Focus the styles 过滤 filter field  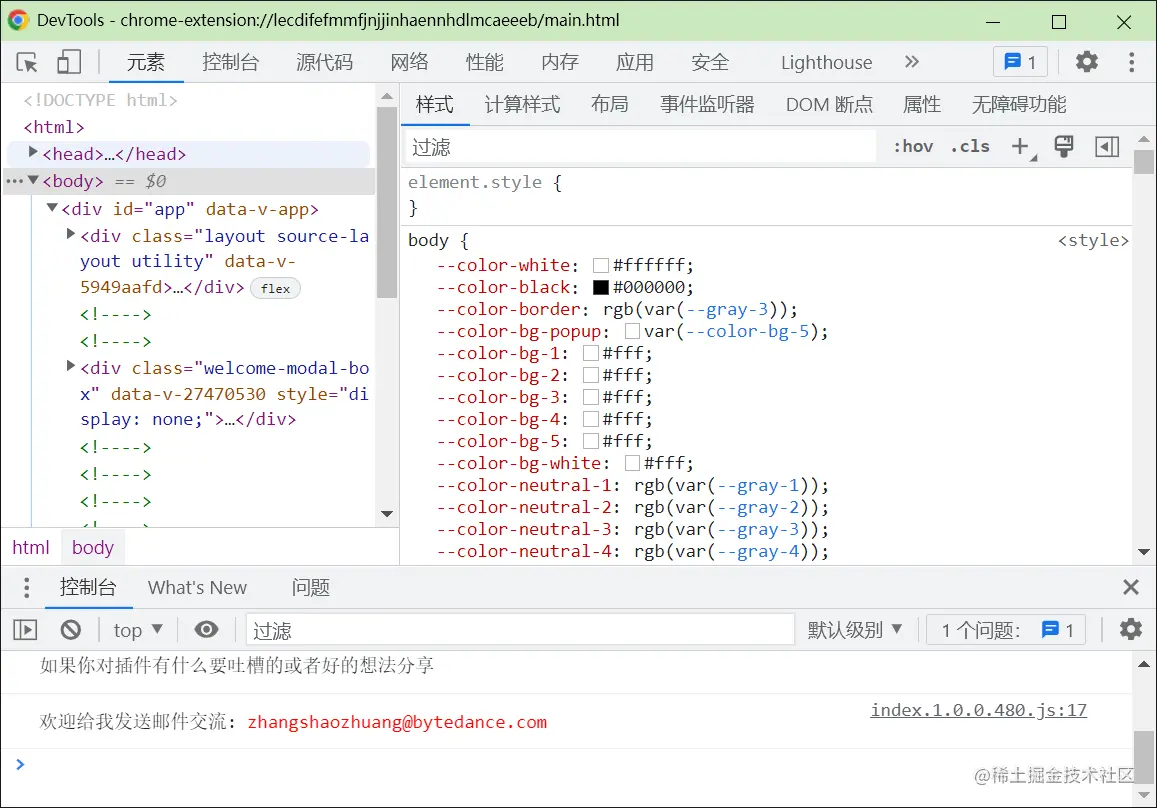point(640,147)
